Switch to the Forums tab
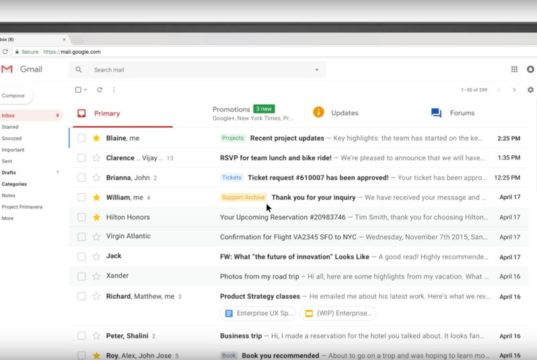The height and width of the screenshot is (360, 537). (453, 113)
